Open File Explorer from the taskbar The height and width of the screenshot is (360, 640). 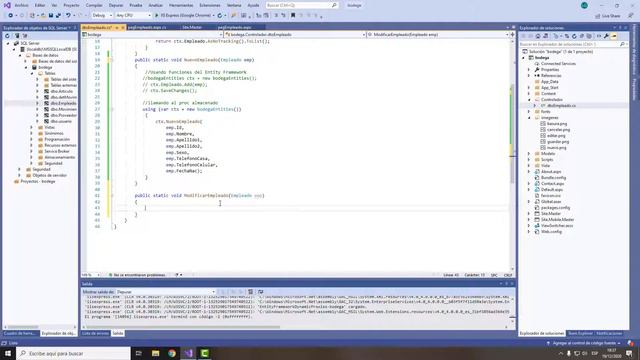coord(156,353)
